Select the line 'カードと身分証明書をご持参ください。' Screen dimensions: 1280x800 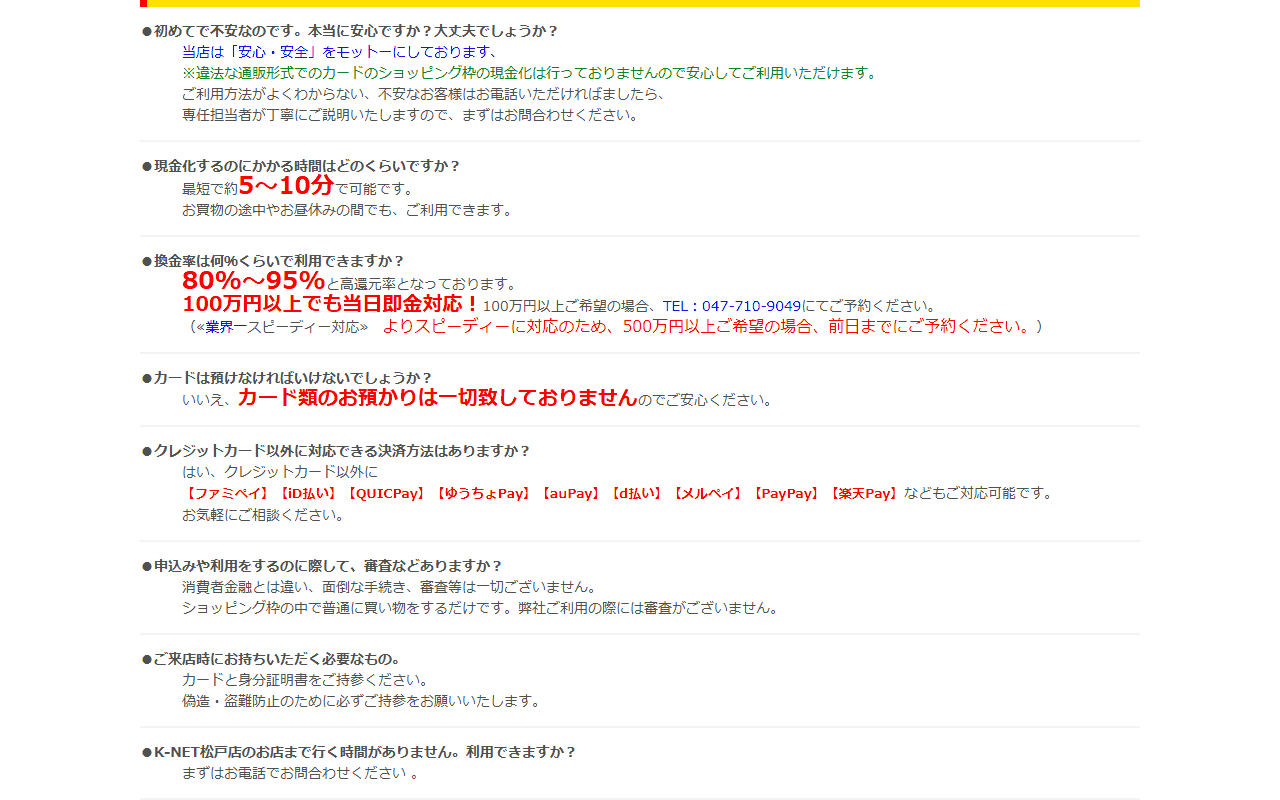click(307, 680)
